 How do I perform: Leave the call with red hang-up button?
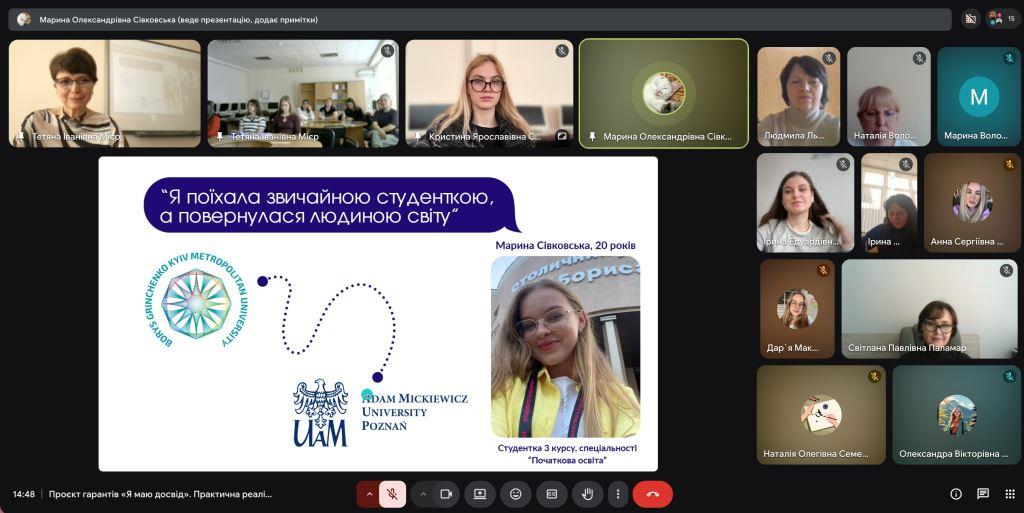click(x=653, y=494)
